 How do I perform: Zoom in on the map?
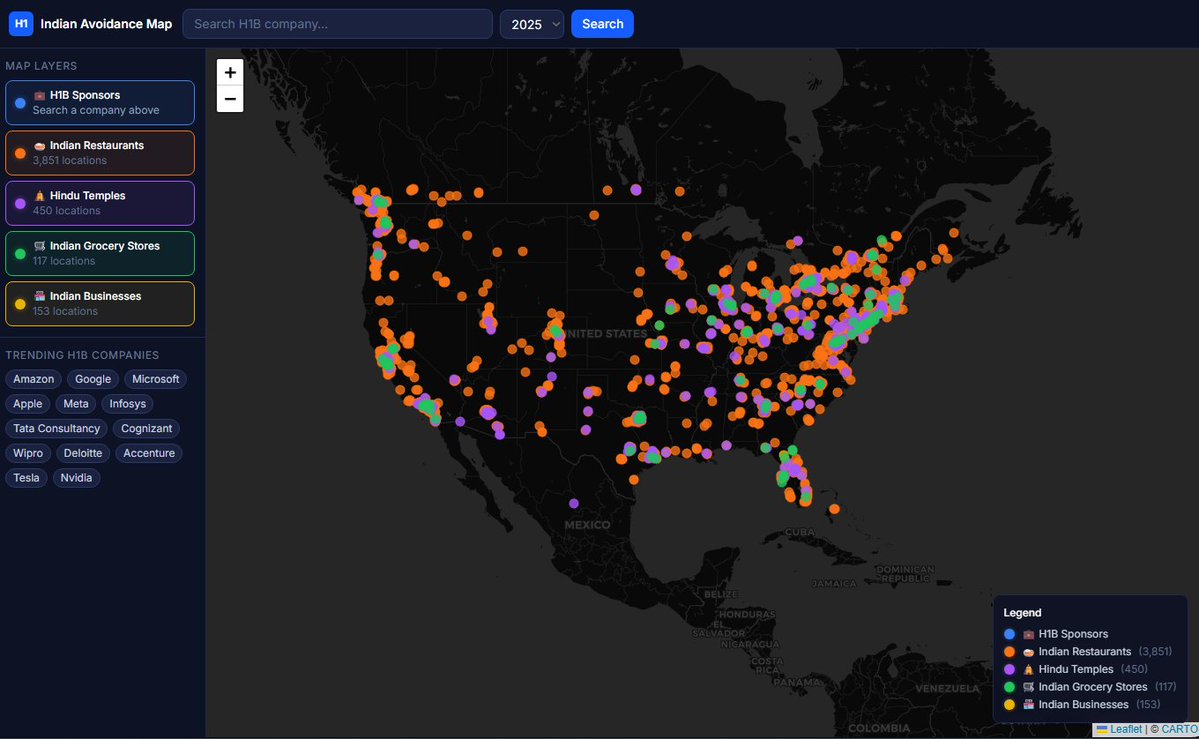pyautogui.click(x=230, y=73)
